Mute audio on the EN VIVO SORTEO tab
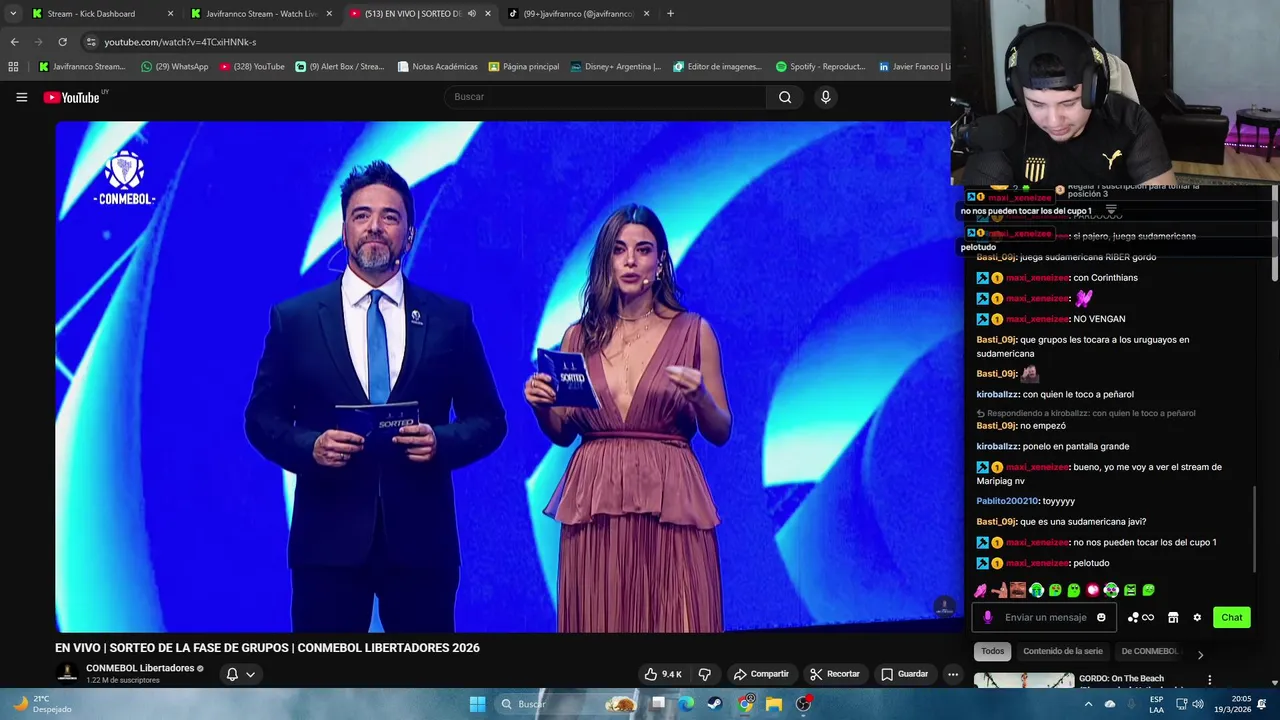Viewport: 1280px width, 720px height. tap(472, 14)
